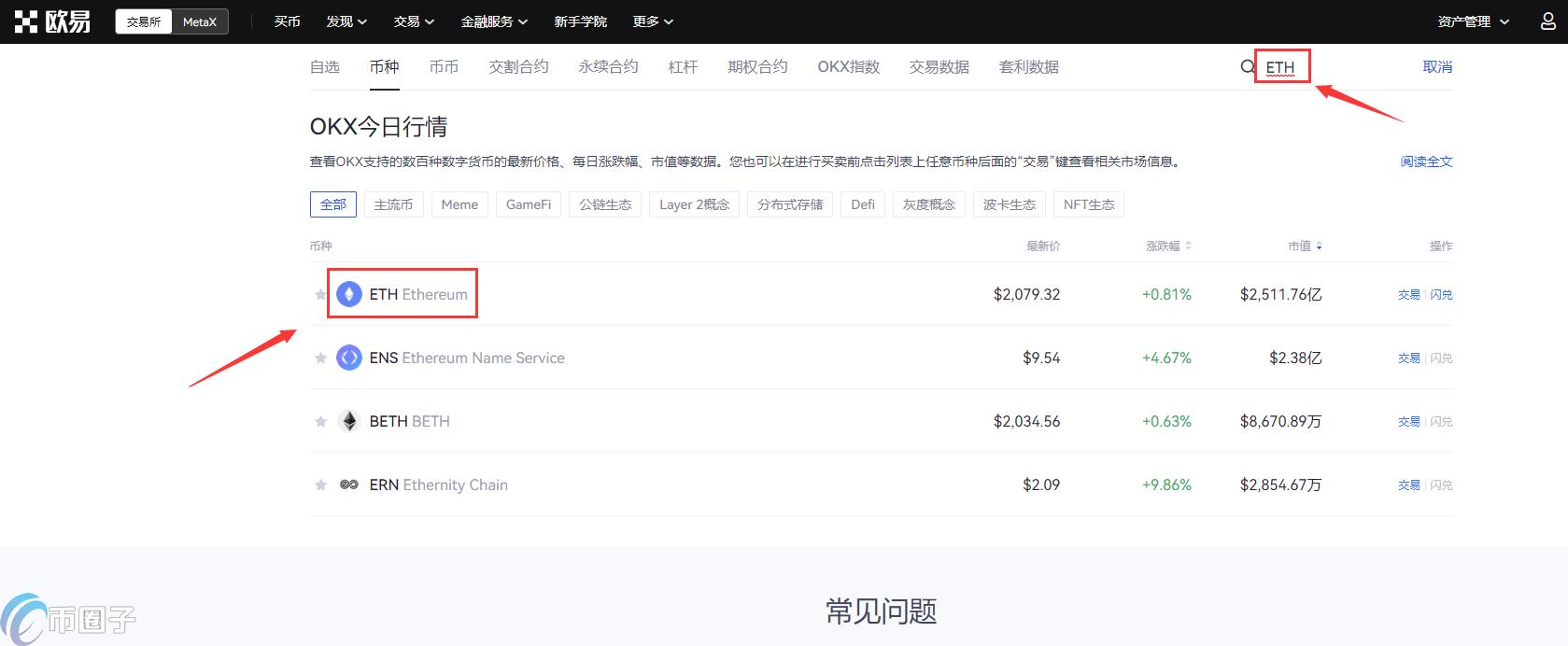Image resolution: width=1568 pixels, height=646 pixels.
Task: Switch to the 交易所 mode toggle
Action: click(x=144, y=21)
